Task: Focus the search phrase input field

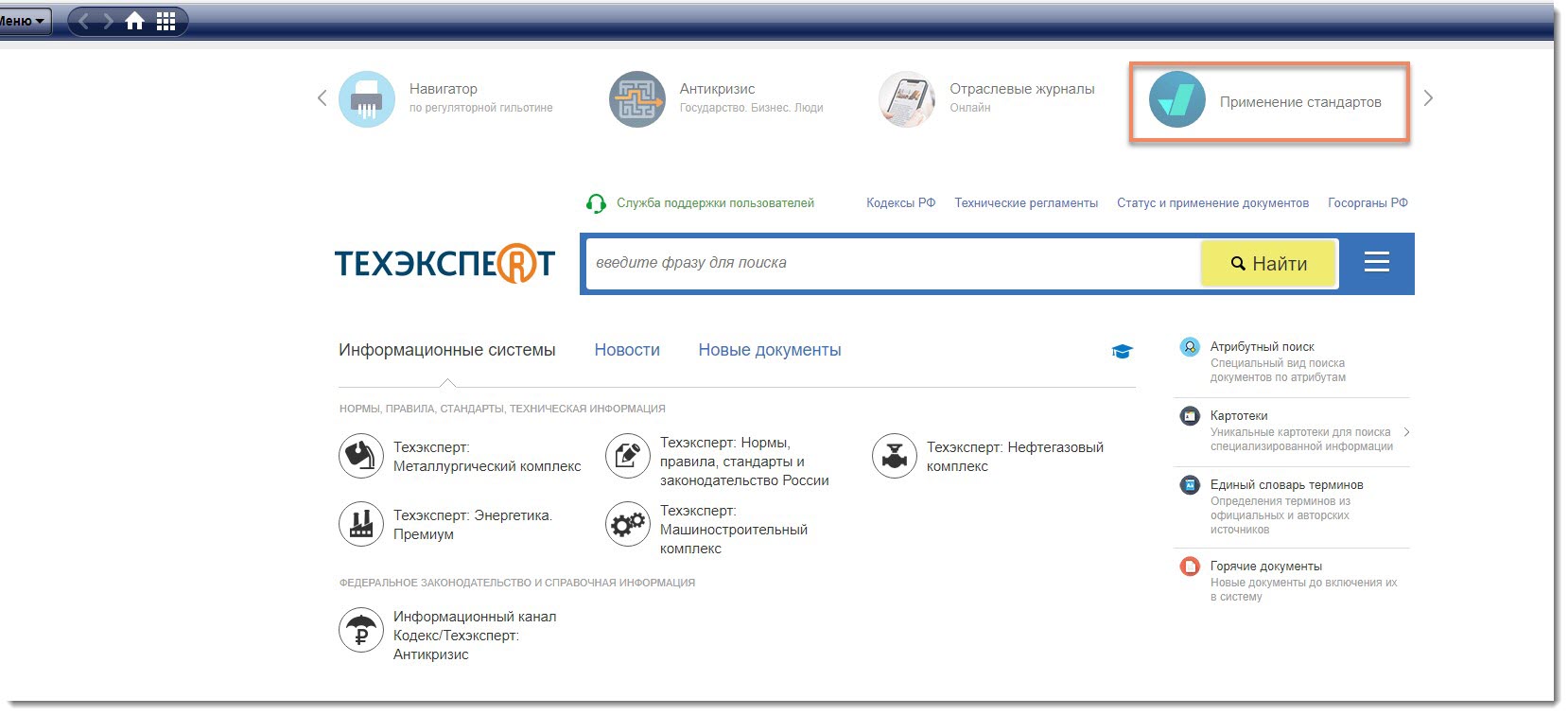Action: coord(893,263)
